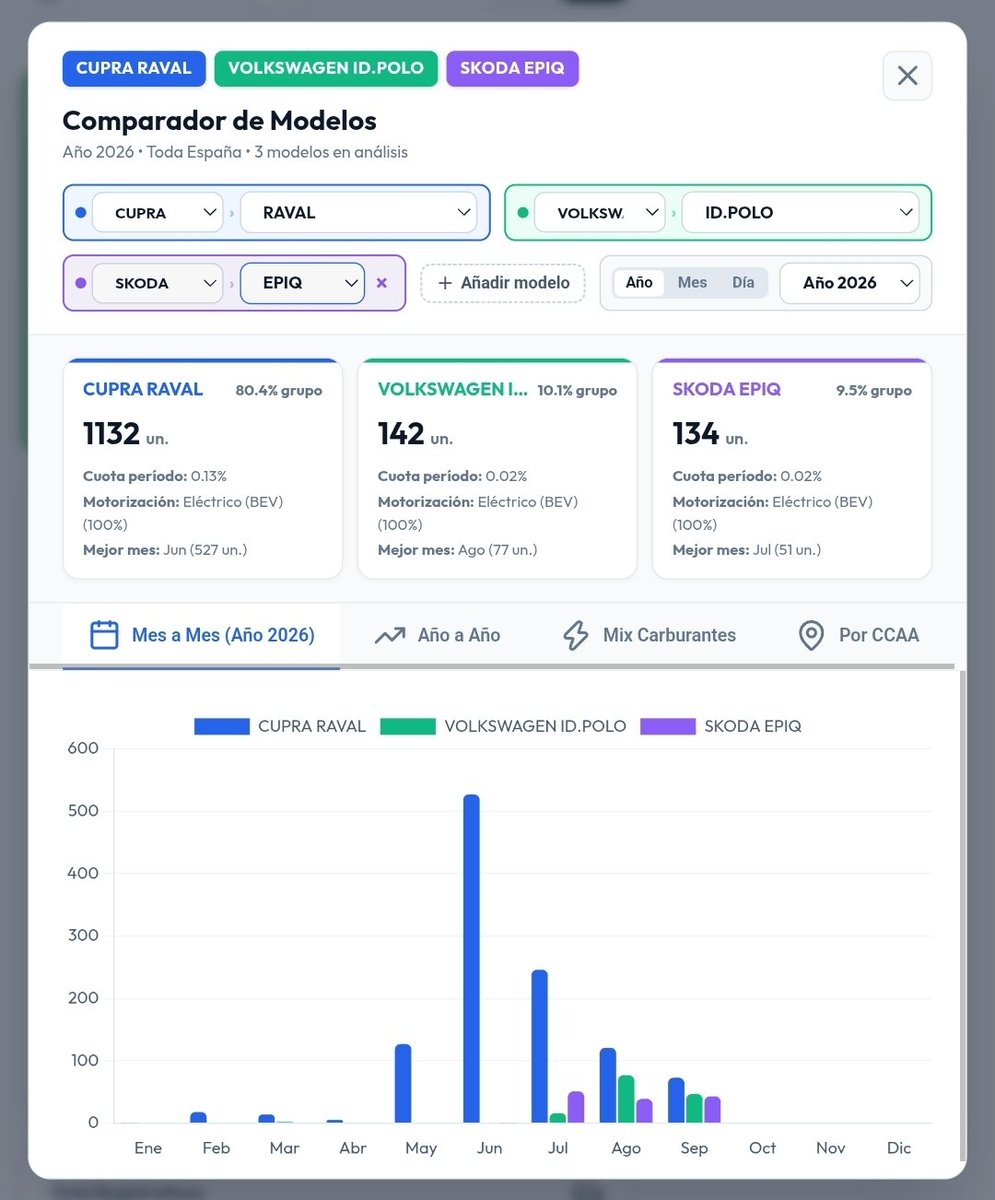Switch to the Año a Año tab
995x1200 pixels.
tap(437, 635)
